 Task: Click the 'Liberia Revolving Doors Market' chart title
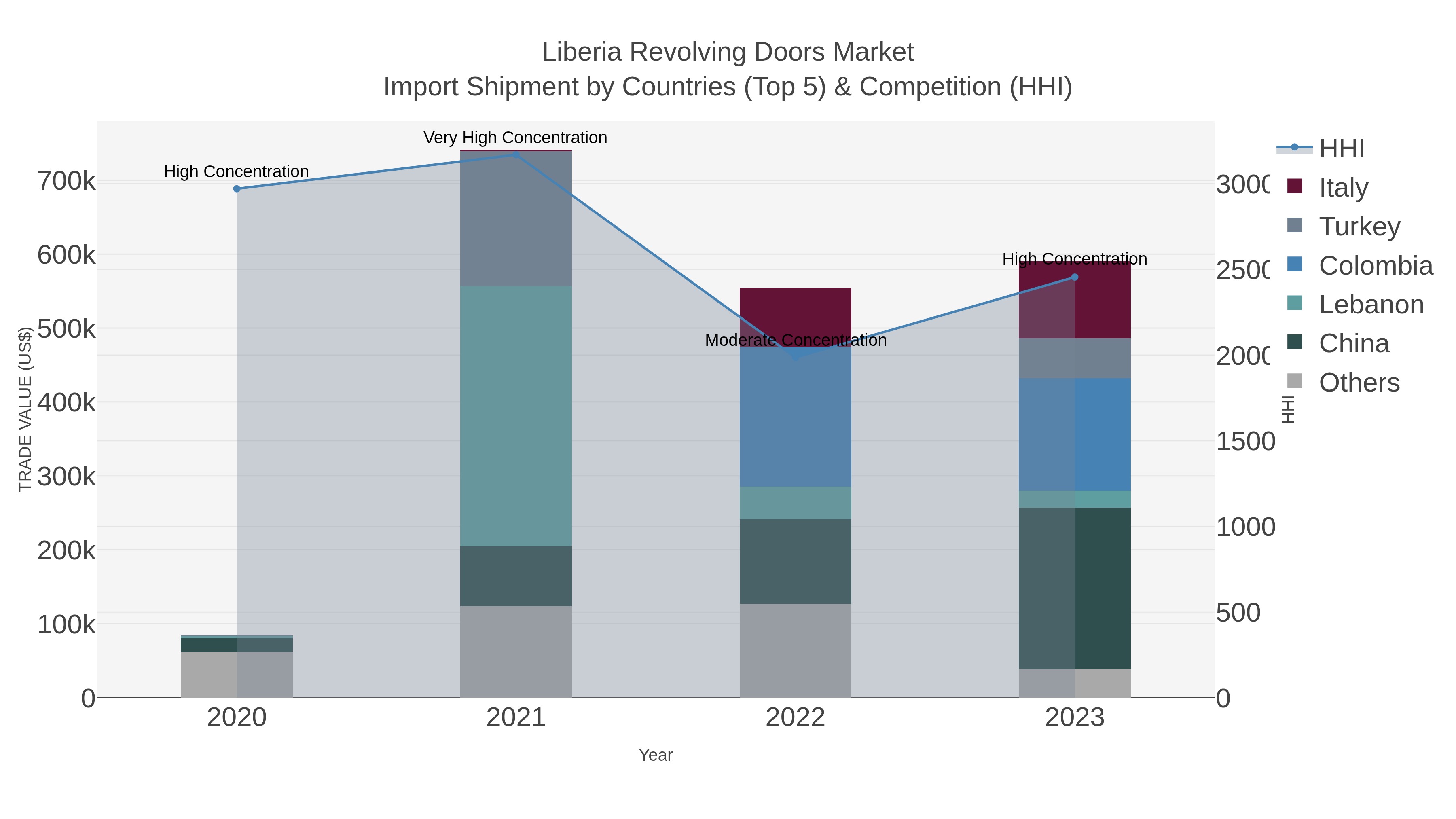728,52
